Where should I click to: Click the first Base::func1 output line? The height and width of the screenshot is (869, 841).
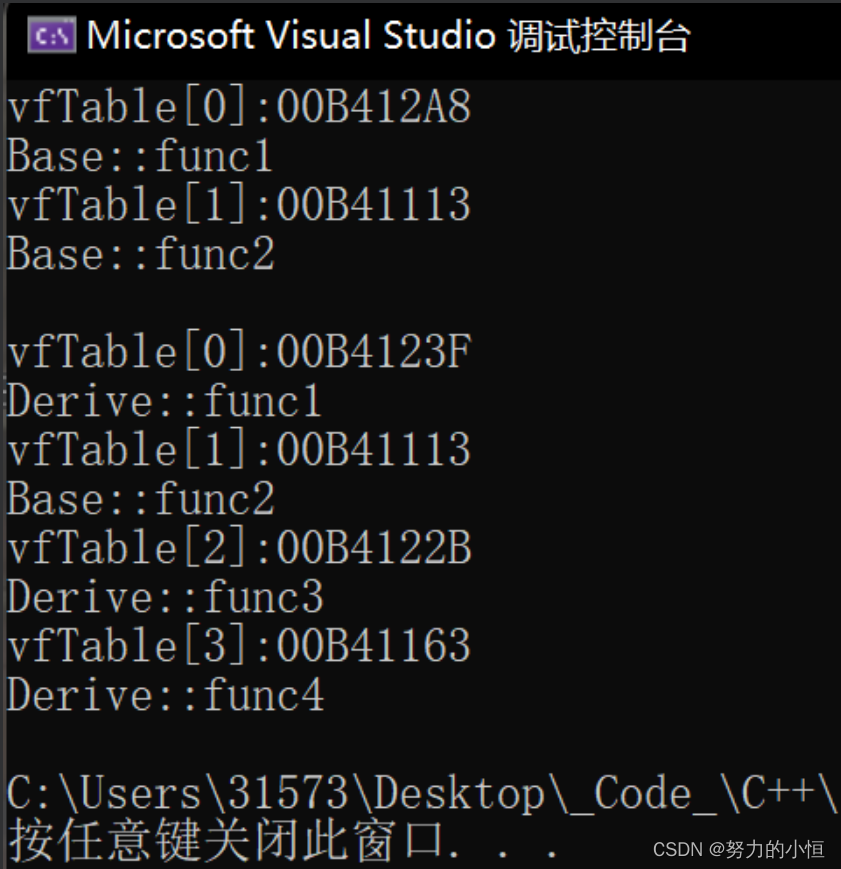[140, 156]
